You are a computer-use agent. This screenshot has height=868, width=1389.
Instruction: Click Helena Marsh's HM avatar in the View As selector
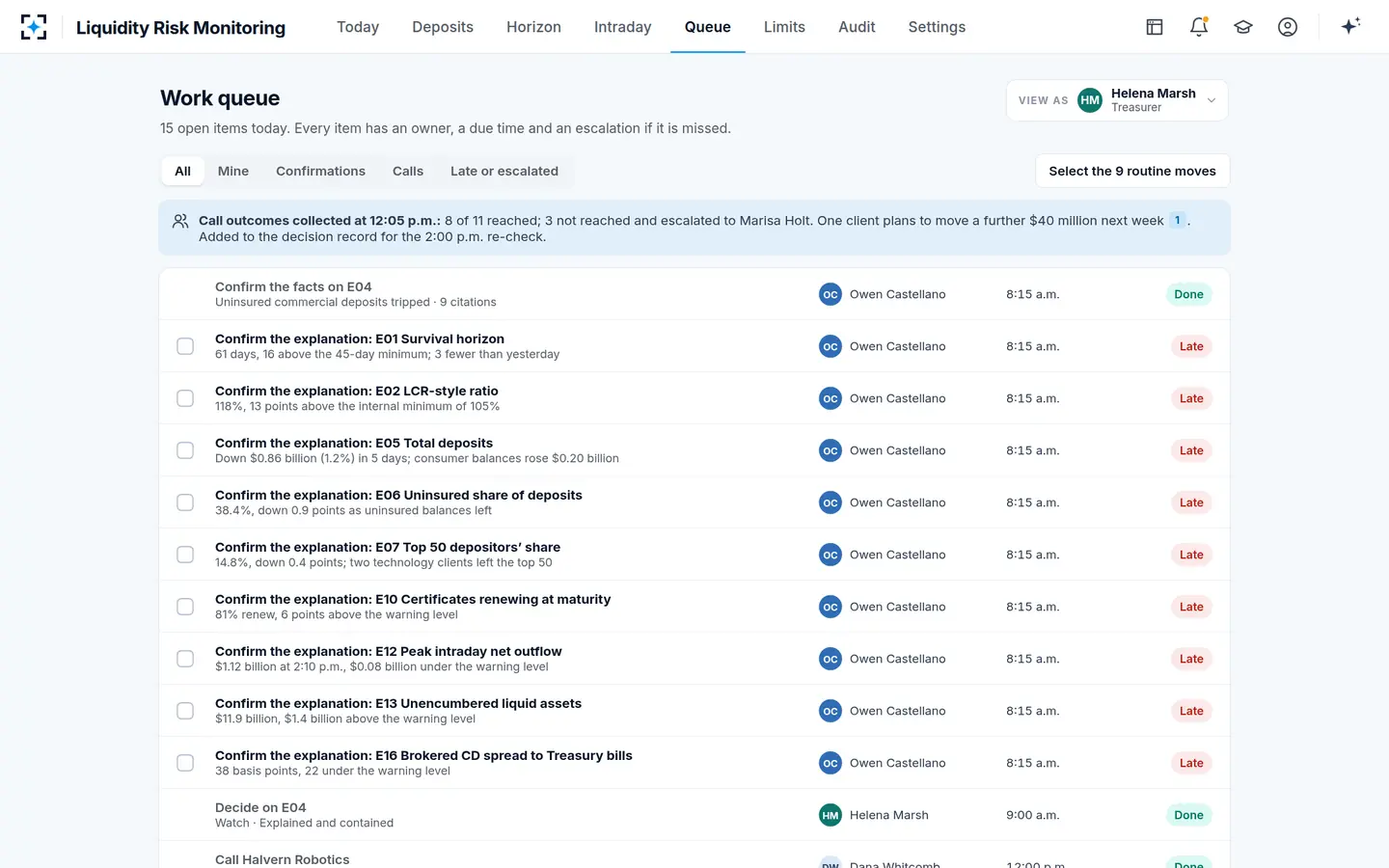pyautogui.click(x=1090, y=100)
